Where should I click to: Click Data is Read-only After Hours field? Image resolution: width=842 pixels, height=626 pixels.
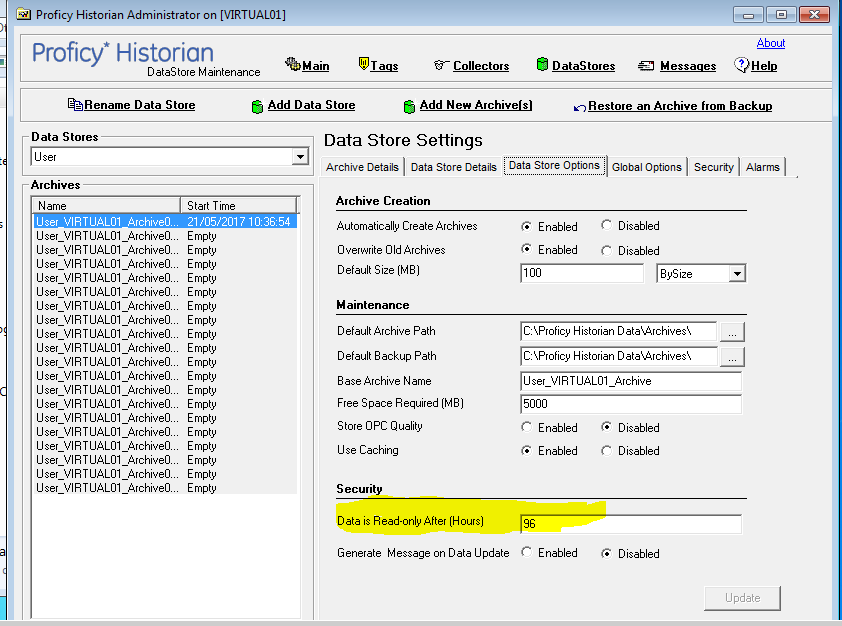pos(631,523)
